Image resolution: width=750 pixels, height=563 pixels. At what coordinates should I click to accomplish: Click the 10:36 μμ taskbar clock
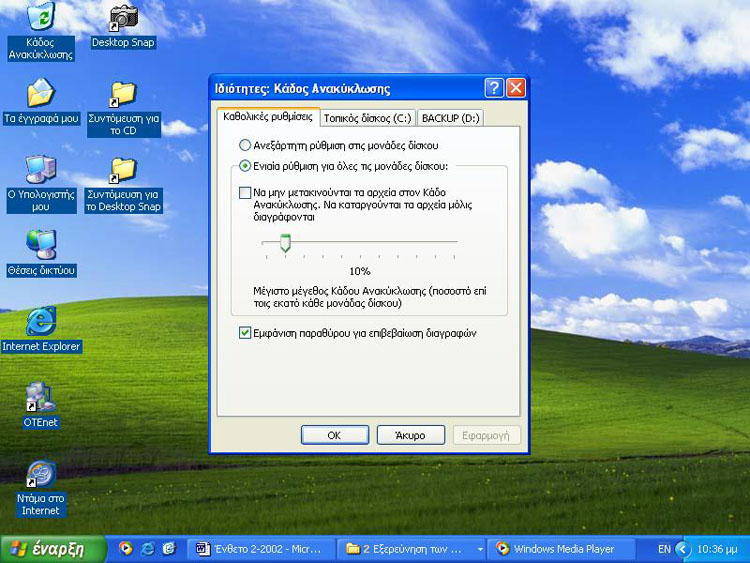point(717,549)
